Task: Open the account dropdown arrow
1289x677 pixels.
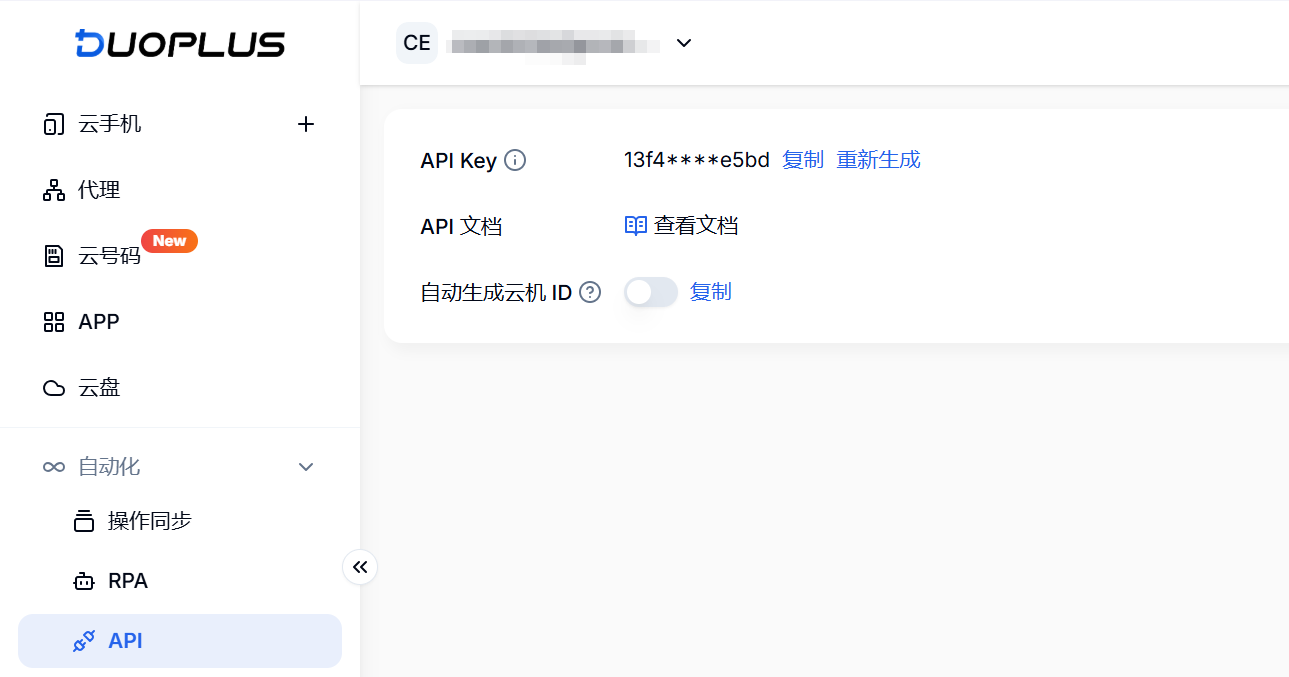Action: (684, 43)
